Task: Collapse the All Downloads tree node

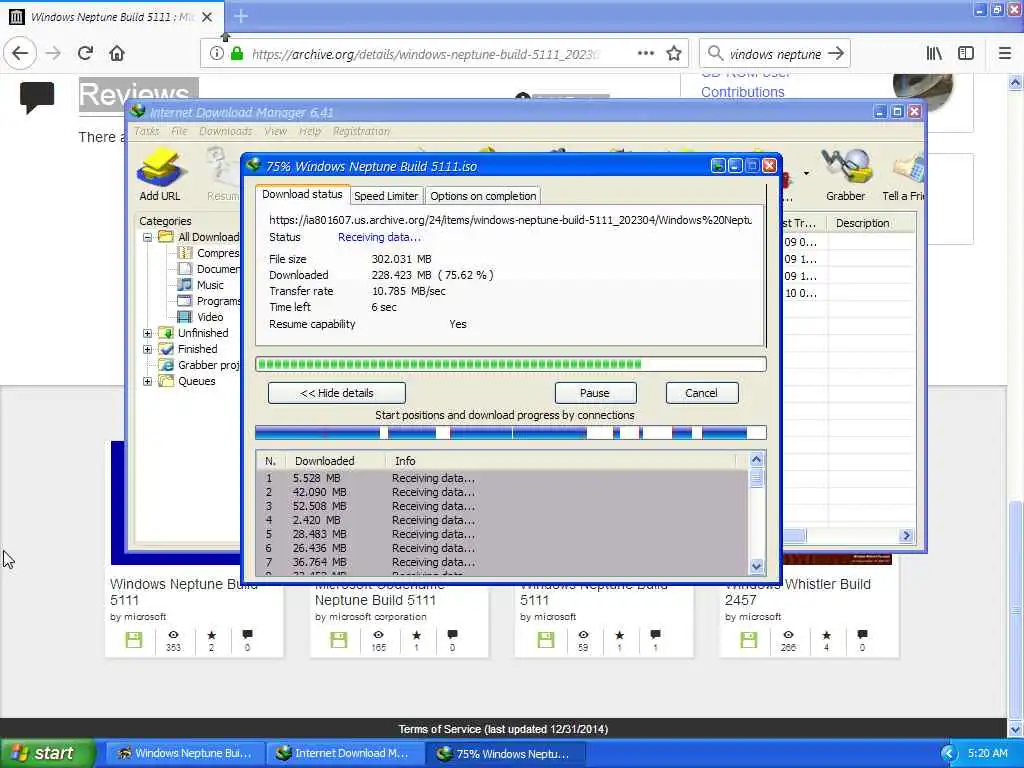Action: tap(148, 237)
